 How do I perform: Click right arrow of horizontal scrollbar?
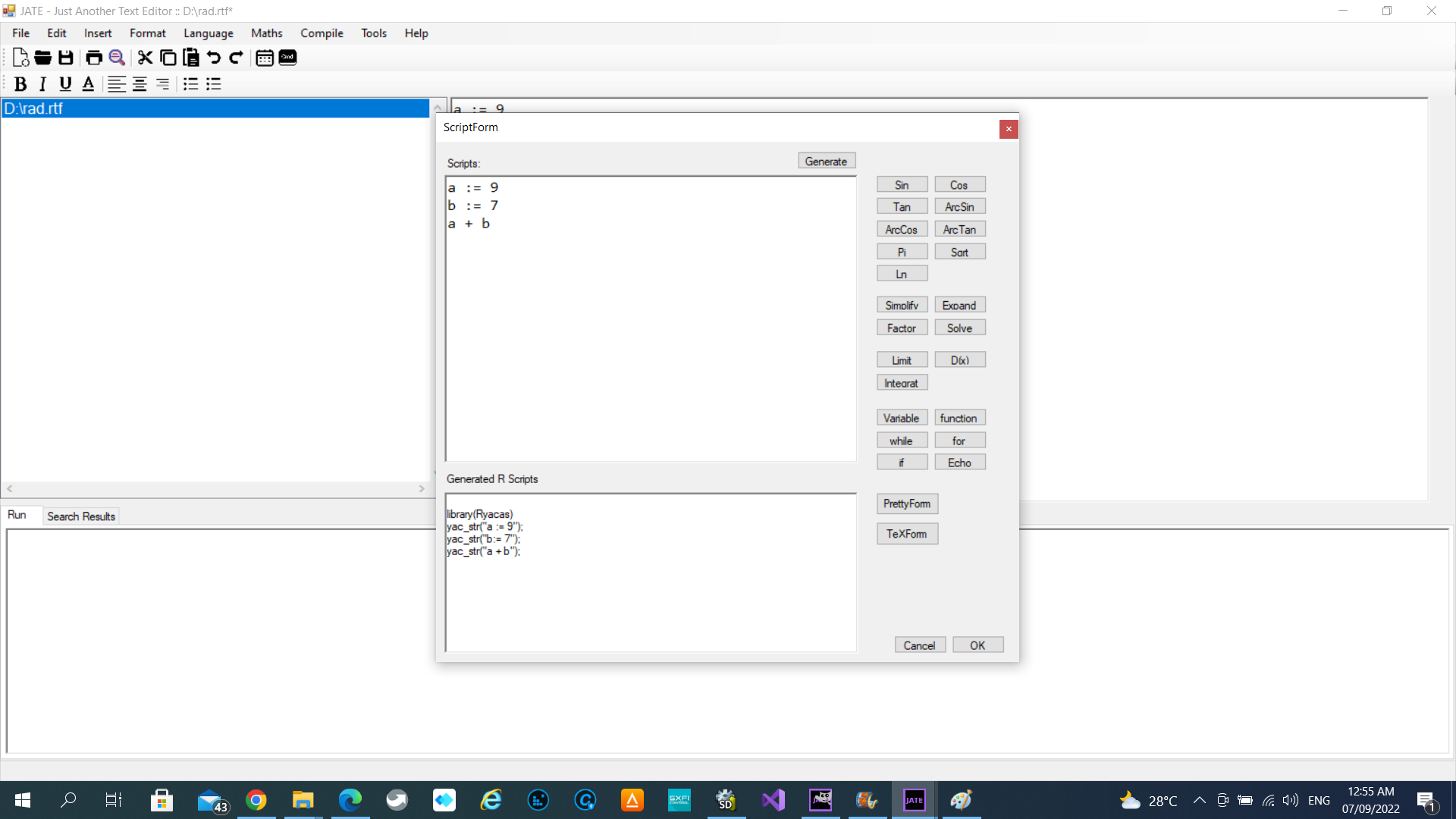[x=422, y=489]
